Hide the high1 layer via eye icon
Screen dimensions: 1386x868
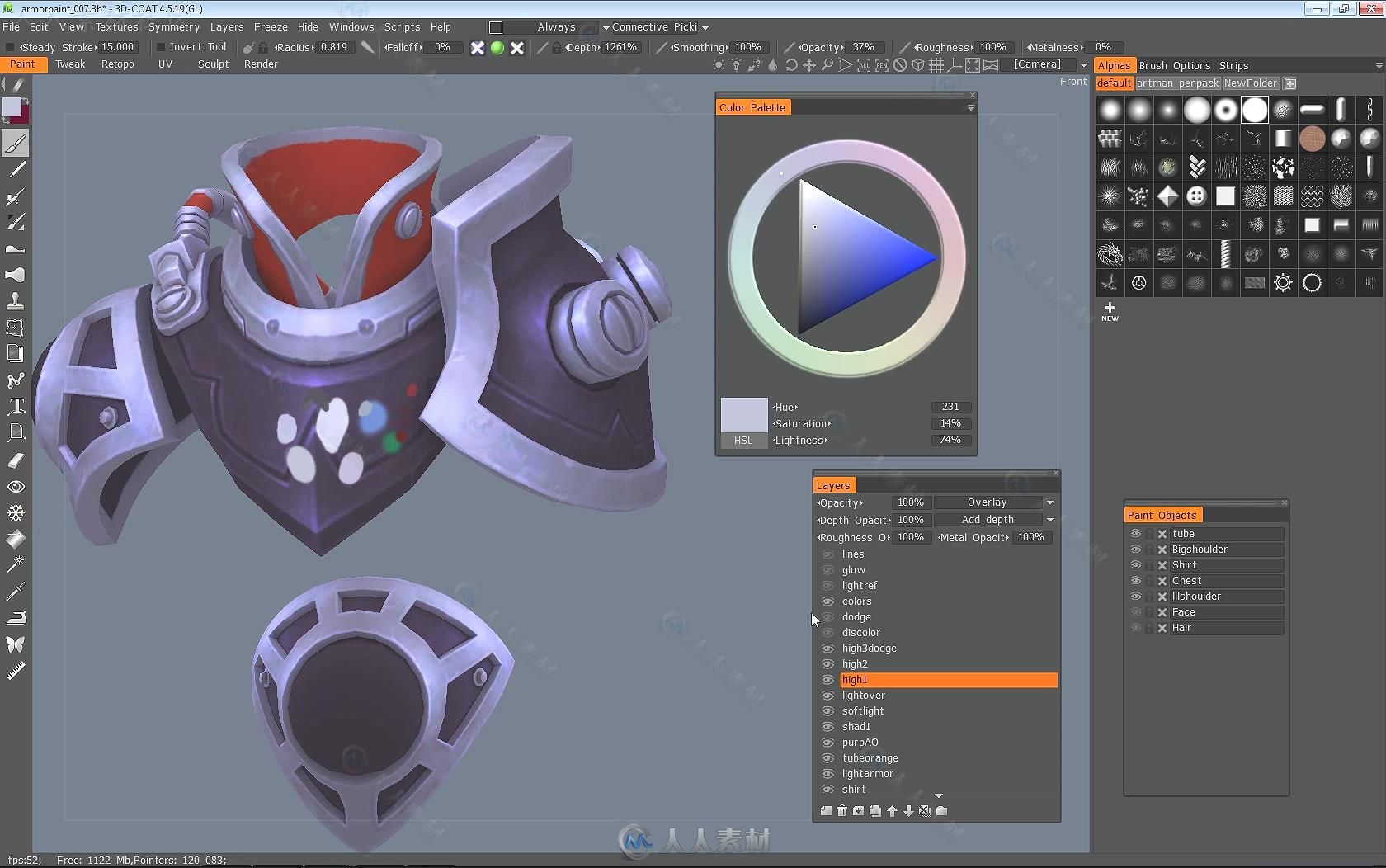coord(827,680)
